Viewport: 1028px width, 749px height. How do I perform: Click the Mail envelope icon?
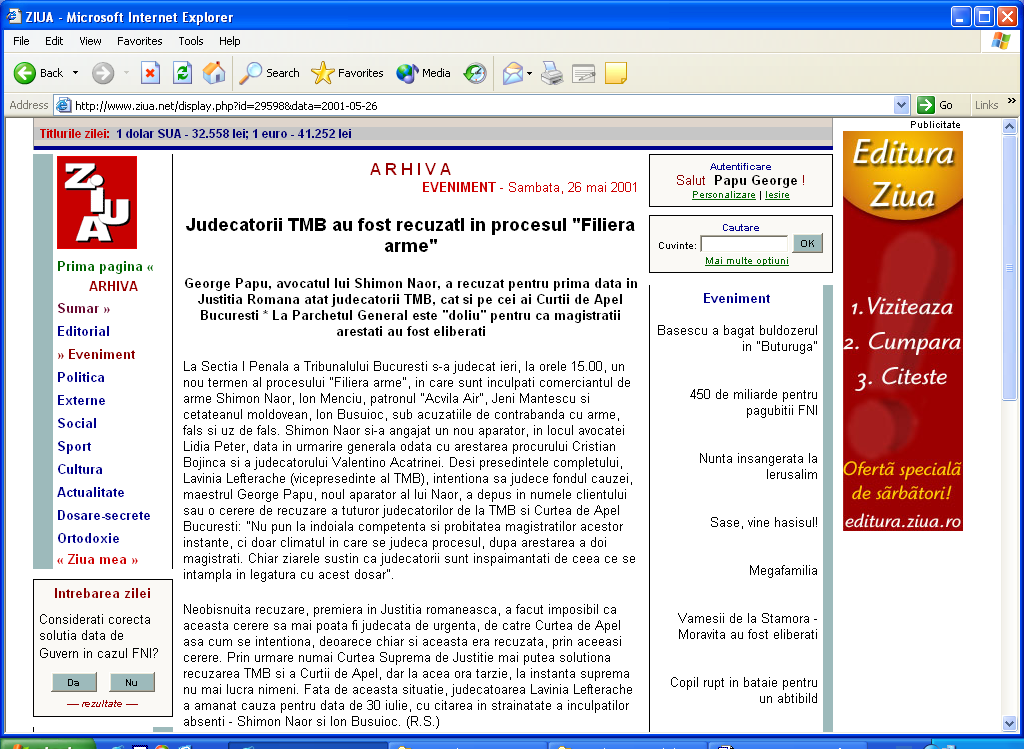click(513, 73)
